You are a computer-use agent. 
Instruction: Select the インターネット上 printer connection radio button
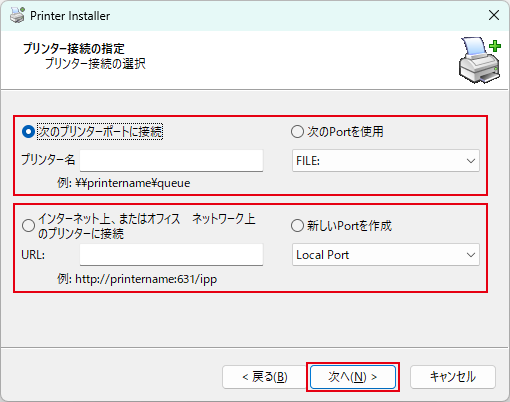(28, 226)
